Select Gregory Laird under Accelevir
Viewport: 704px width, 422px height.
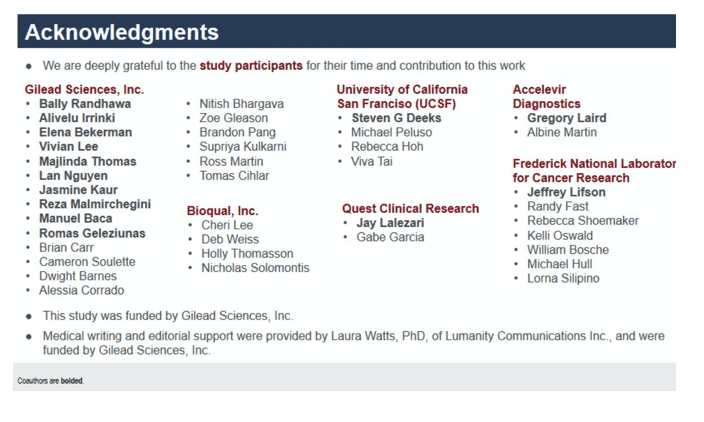(x=567, y=118)
